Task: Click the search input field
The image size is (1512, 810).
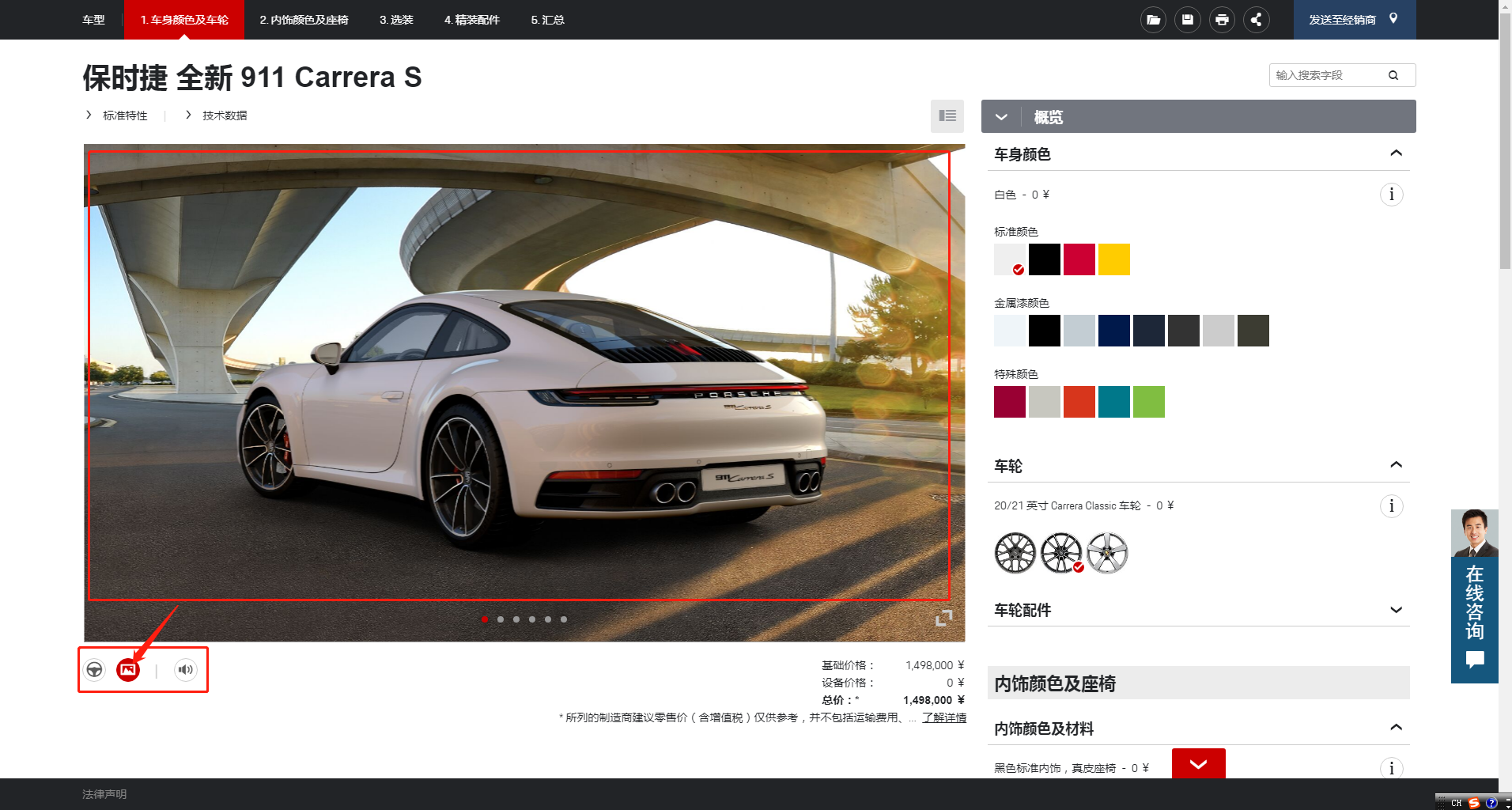Action: (1329, 75)
